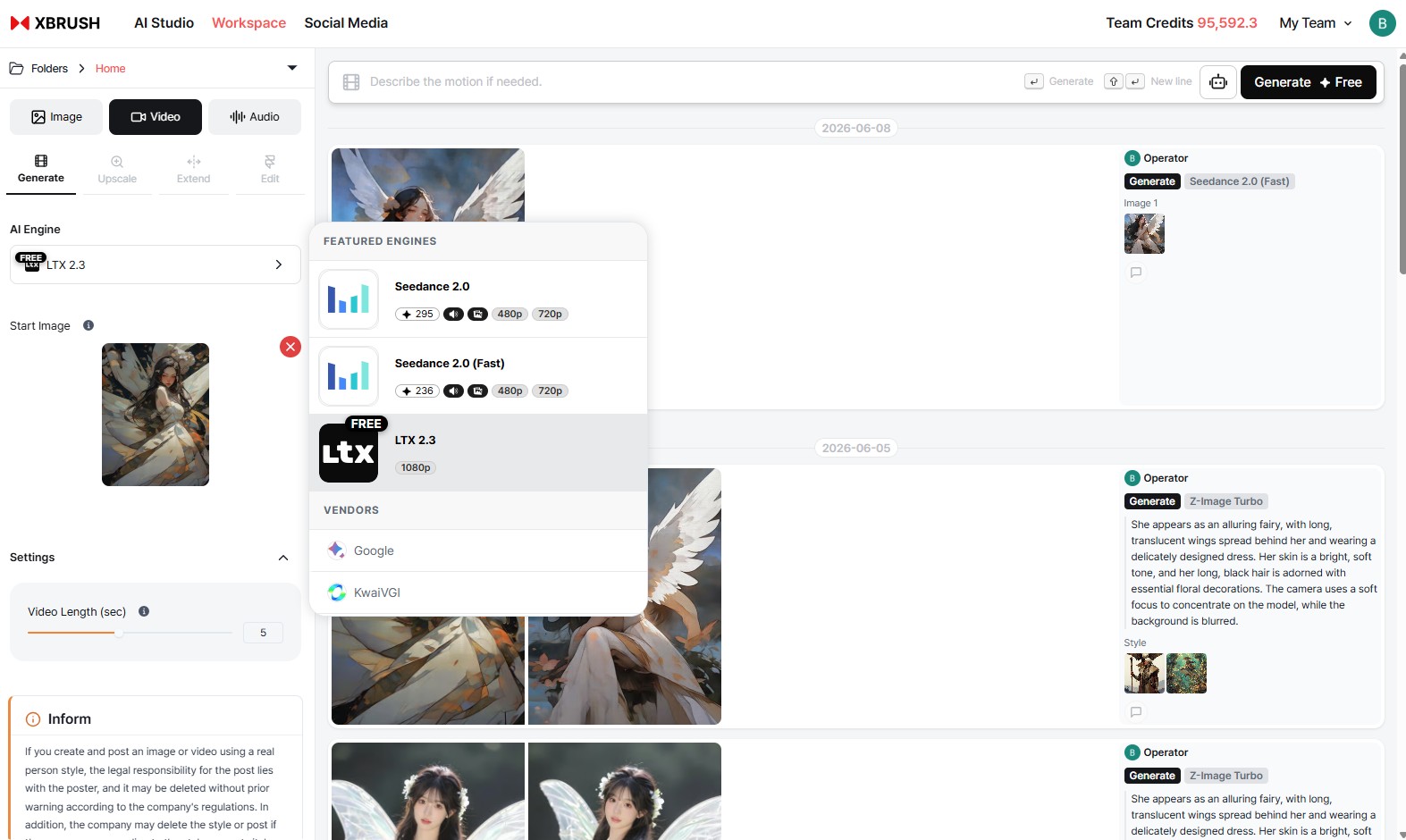Click the 720p tag of Seedance 2.0

[x=551, y=315]
